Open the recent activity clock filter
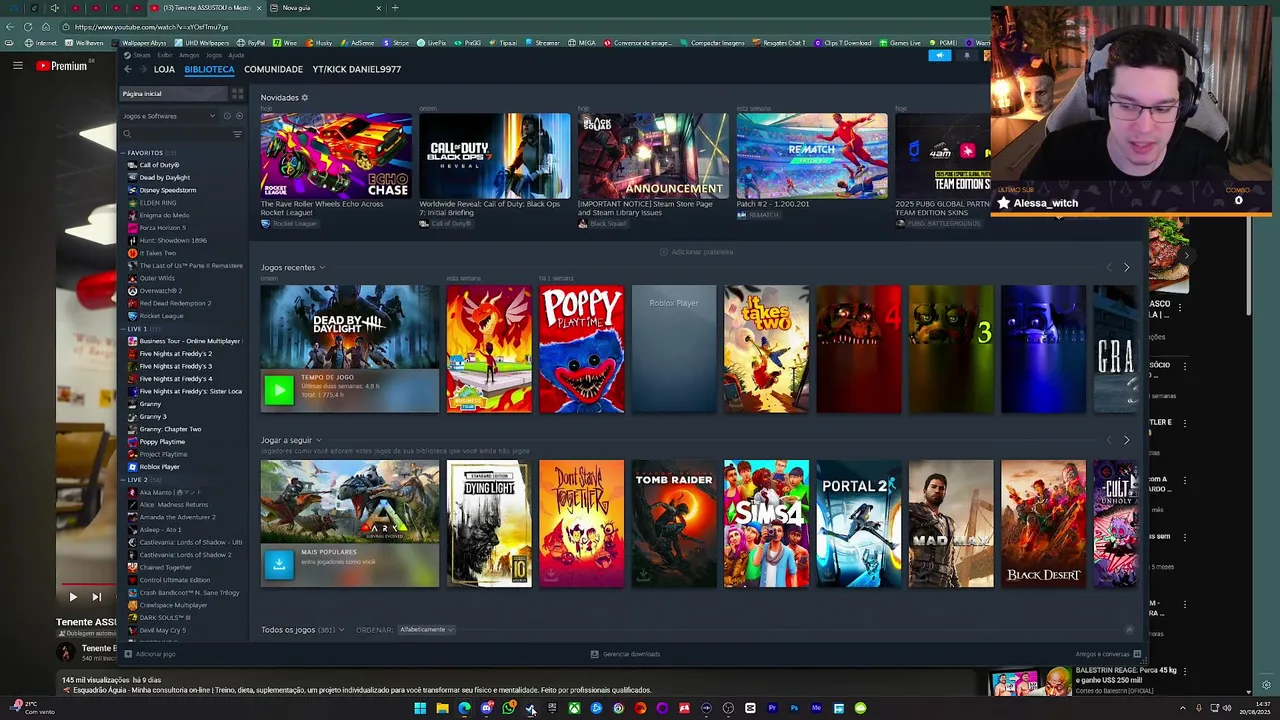 pyautogui.click(x=227, y=116)
